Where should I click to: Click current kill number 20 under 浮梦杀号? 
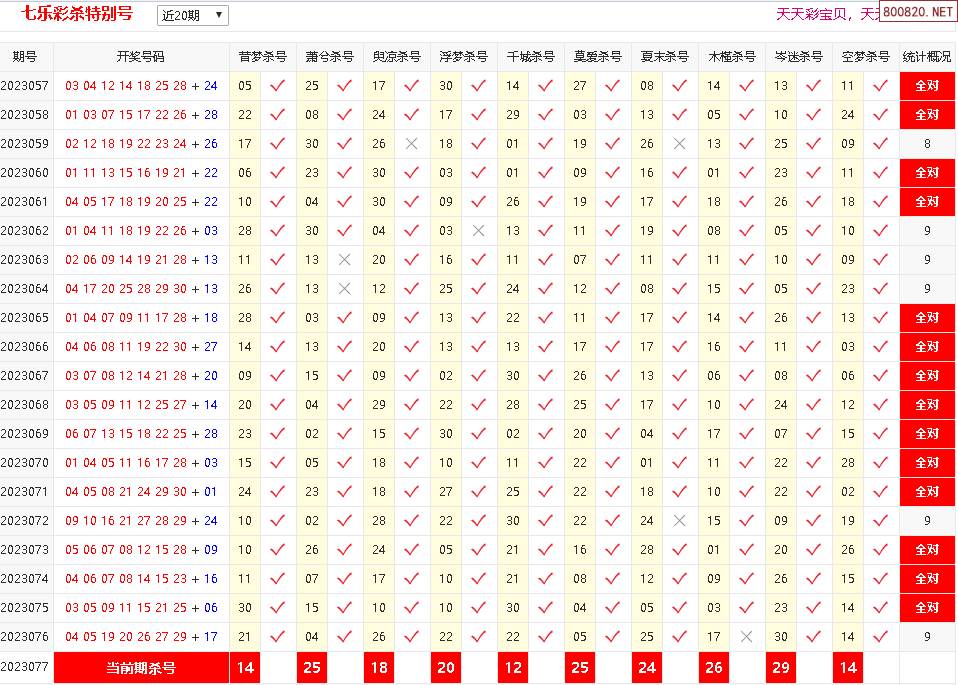coord(446,667)
